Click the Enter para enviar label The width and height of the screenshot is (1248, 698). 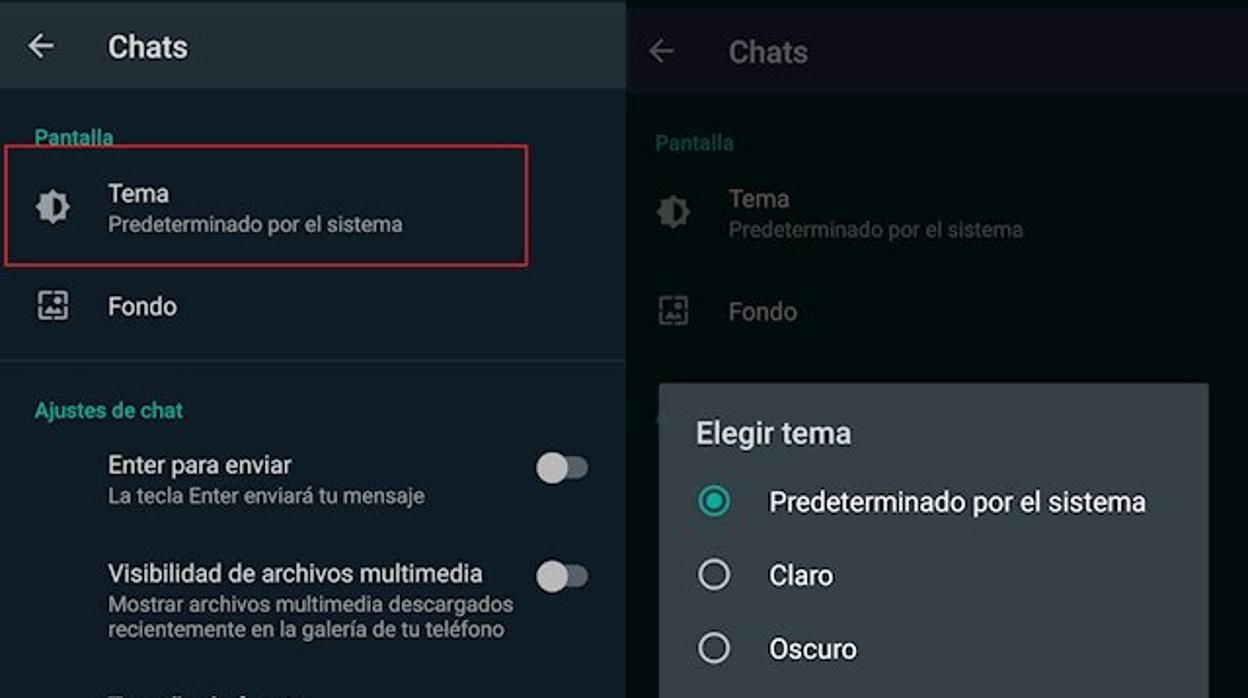point(200,465)
